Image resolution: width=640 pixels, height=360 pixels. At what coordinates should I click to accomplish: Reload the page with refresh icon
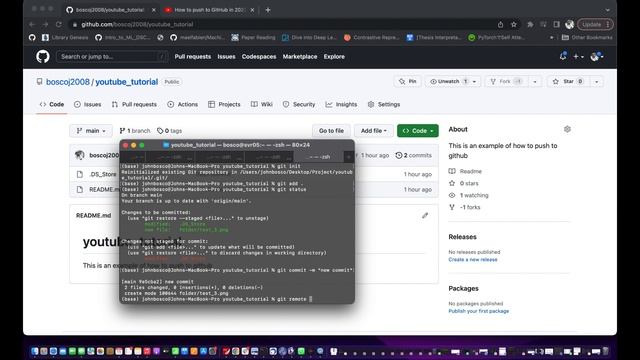[x=59, y=24]
